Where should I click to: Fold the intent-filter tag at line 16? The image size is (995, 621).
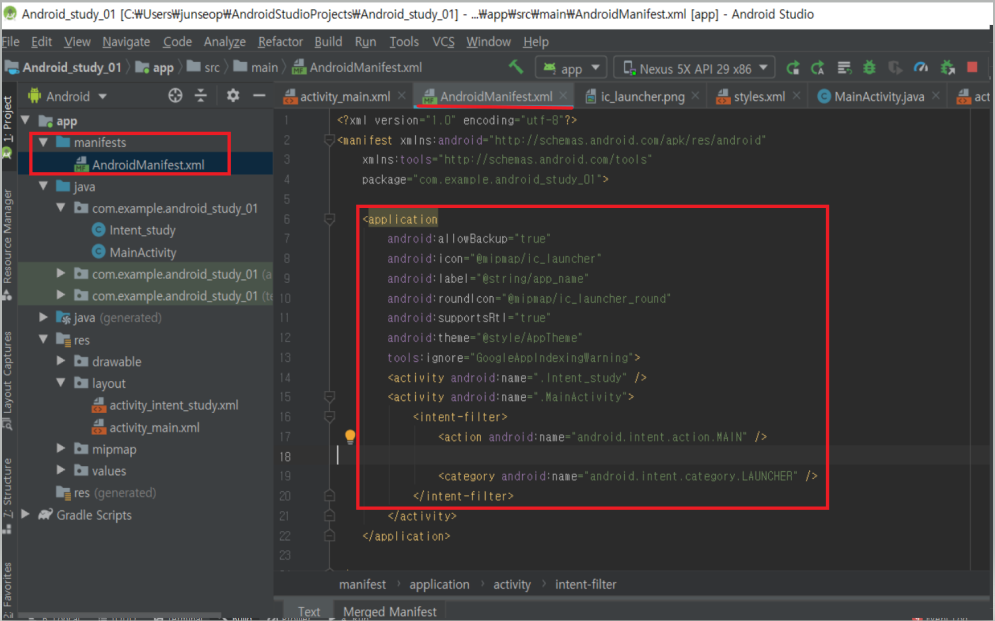point(329,417)
